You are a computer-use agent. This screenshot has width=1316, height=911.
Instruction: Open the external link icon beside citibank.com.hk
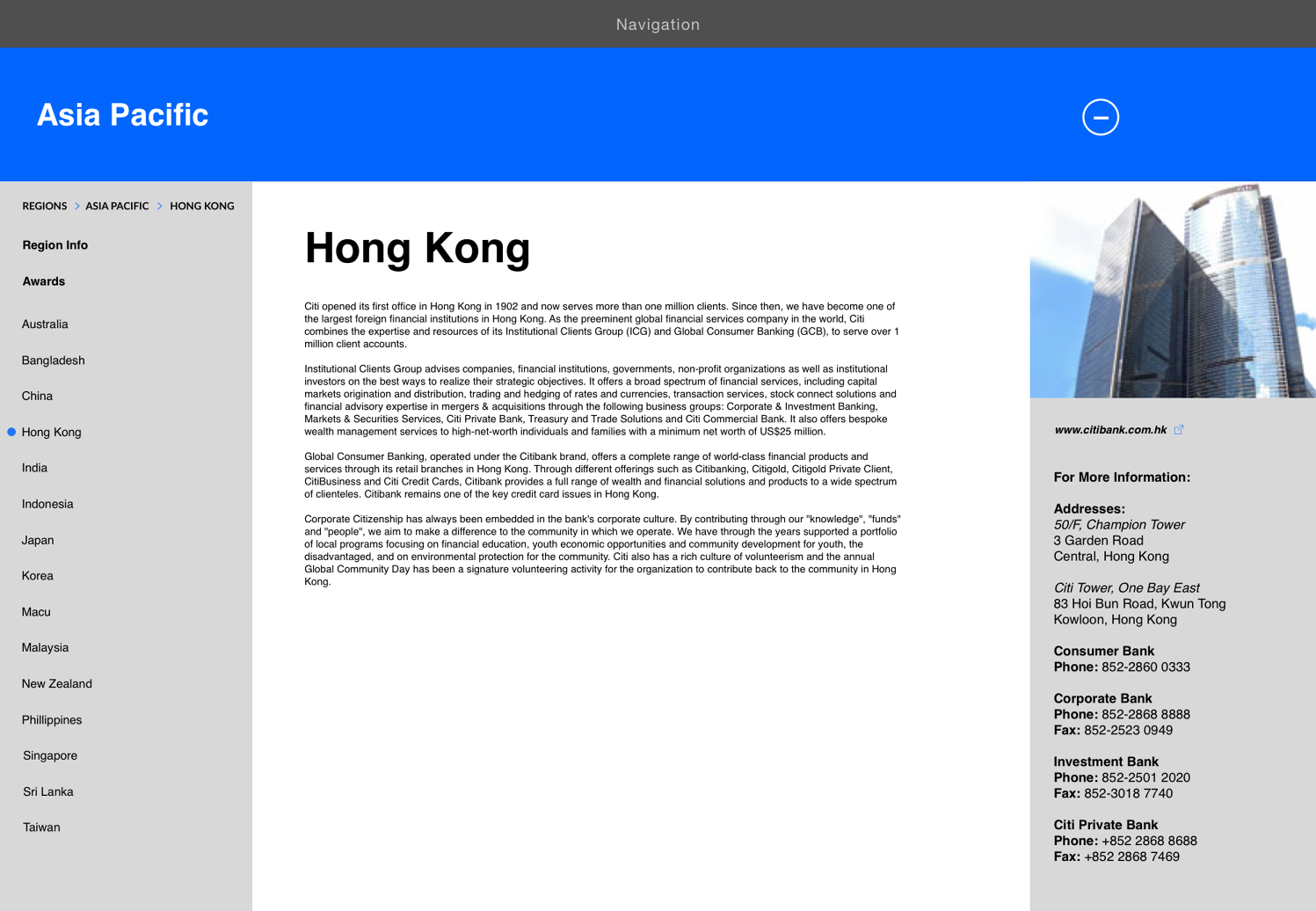pos(1179,430)
